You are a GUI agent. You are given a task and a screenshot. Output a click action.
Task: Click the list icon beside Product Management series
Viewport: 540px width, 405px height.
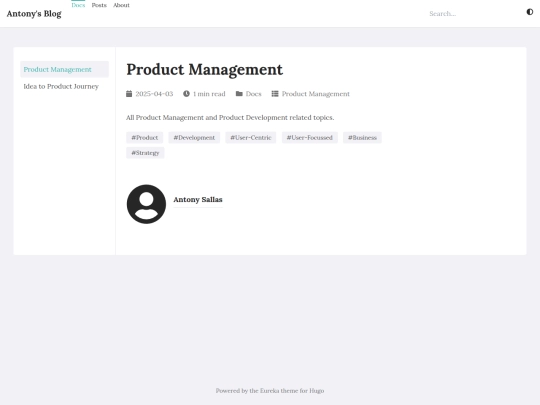[x=275, y=94]
